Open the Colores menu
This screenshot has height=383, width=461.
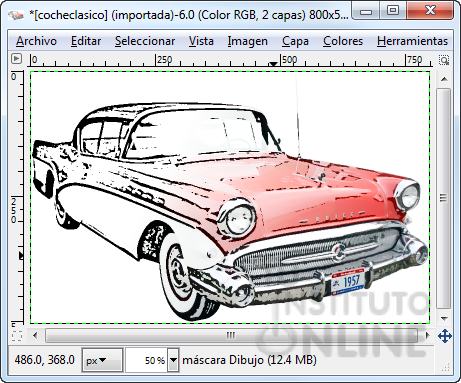(343, 41)
